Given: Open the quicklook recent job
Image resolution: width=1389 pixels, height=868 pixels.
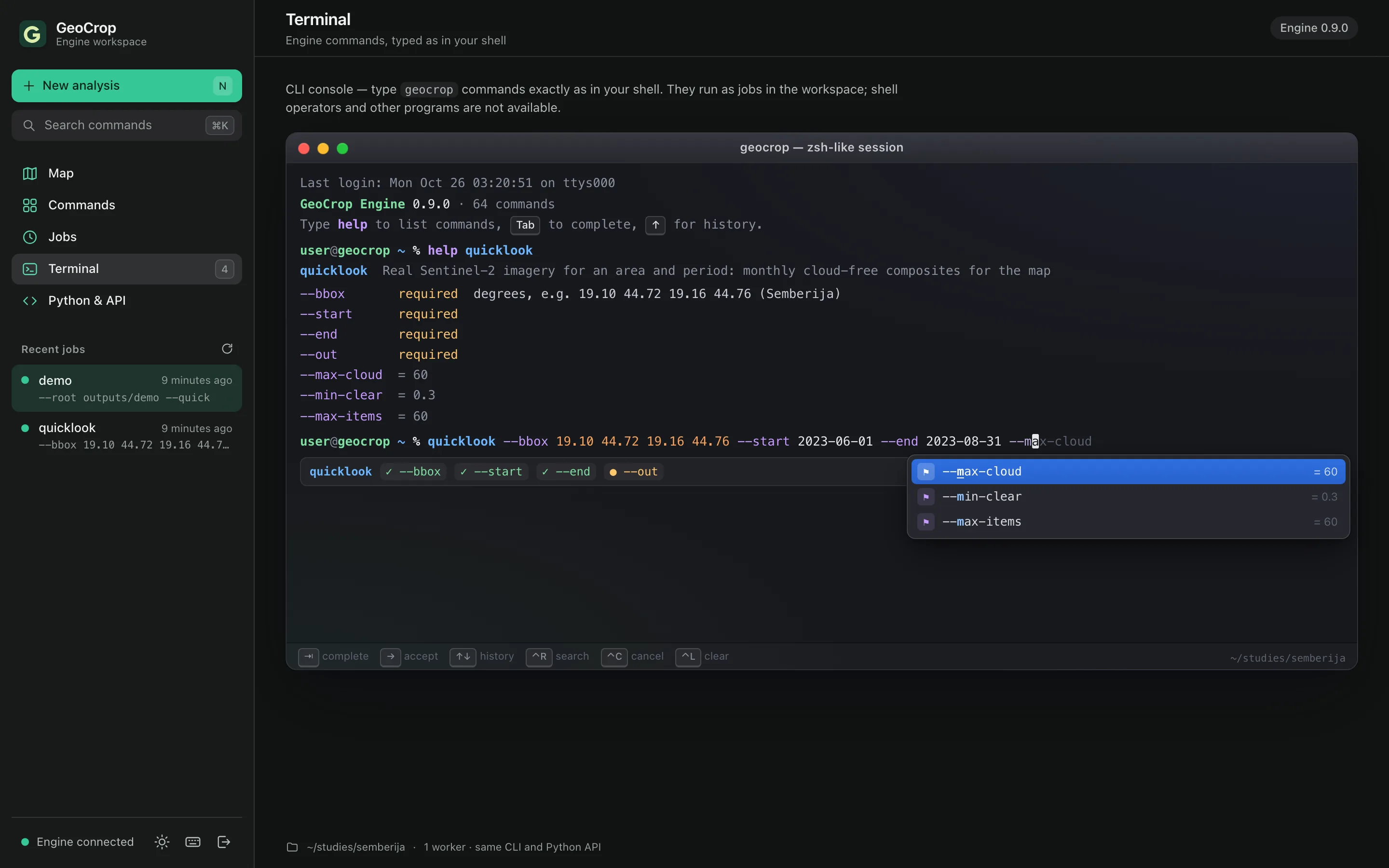Looking at the screenshot, I should coord(126,436).
